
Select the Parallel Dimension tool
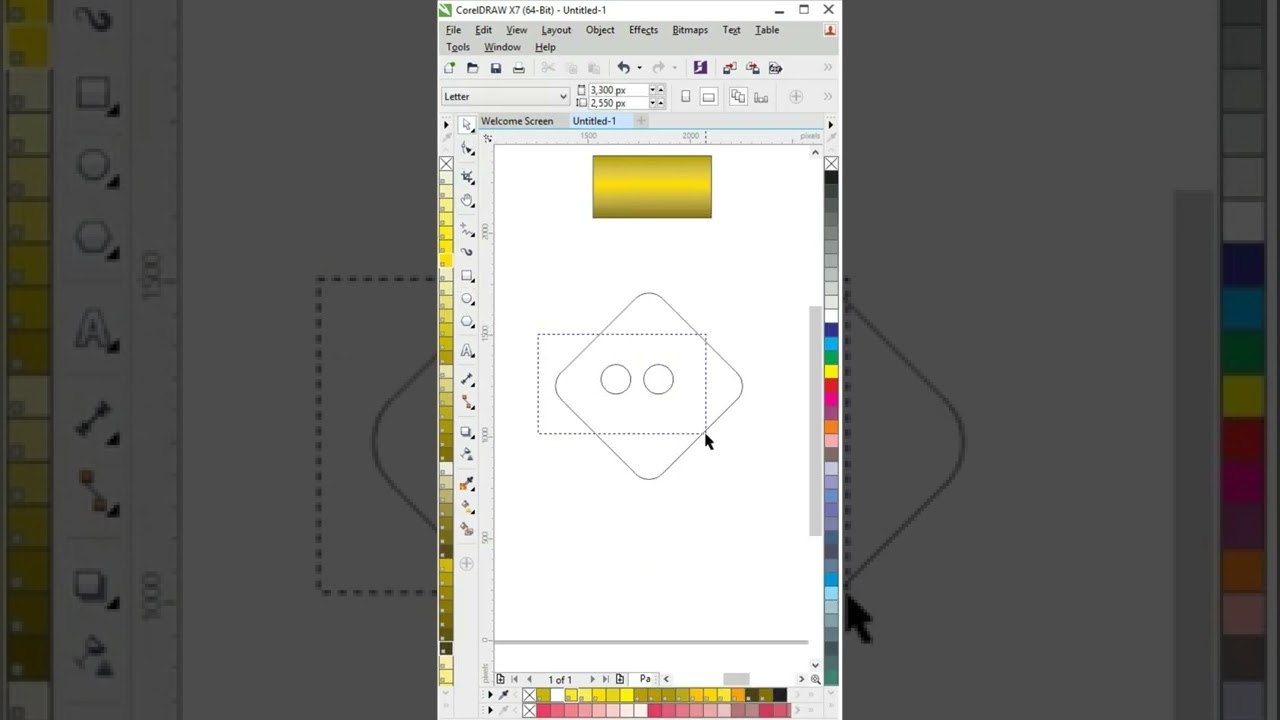467,380
